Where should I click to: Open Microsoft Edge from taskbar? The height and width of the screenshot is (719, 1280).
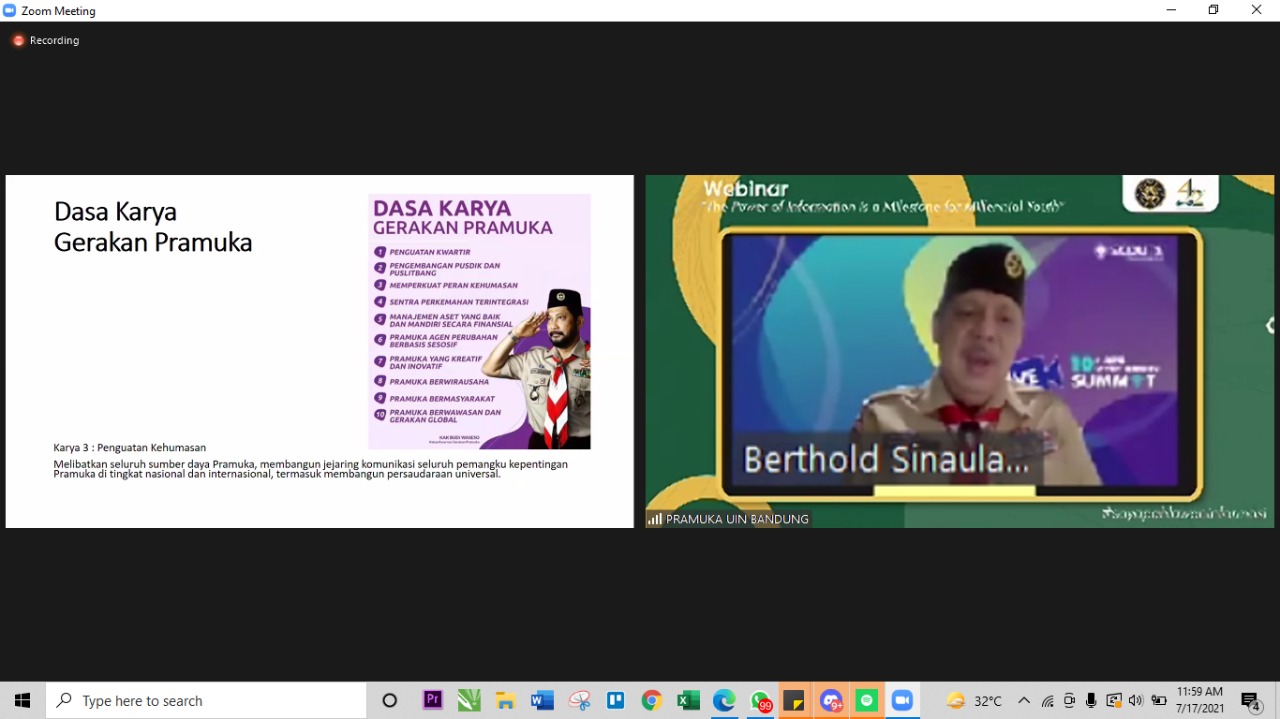coord(724,700)
